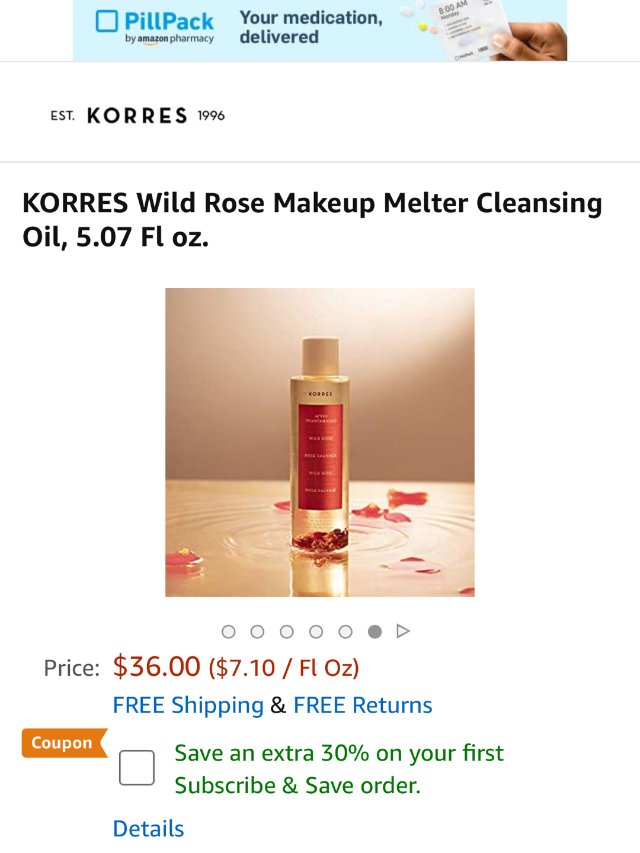Open the coupon Details link
640x853 pixels.
click(x=148, y=828)
